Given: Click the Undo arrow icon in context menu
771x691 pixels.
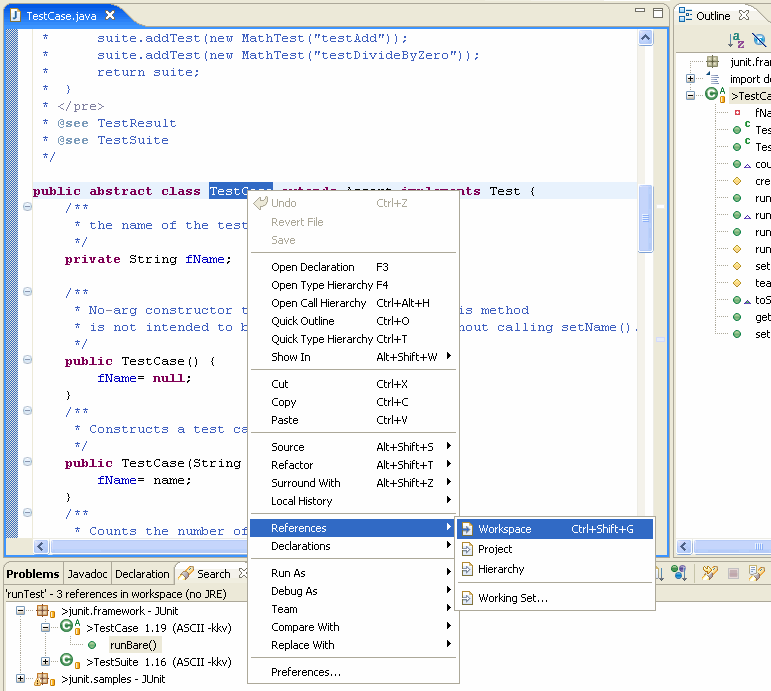Looking at the screenshot, I should point(260,203).
